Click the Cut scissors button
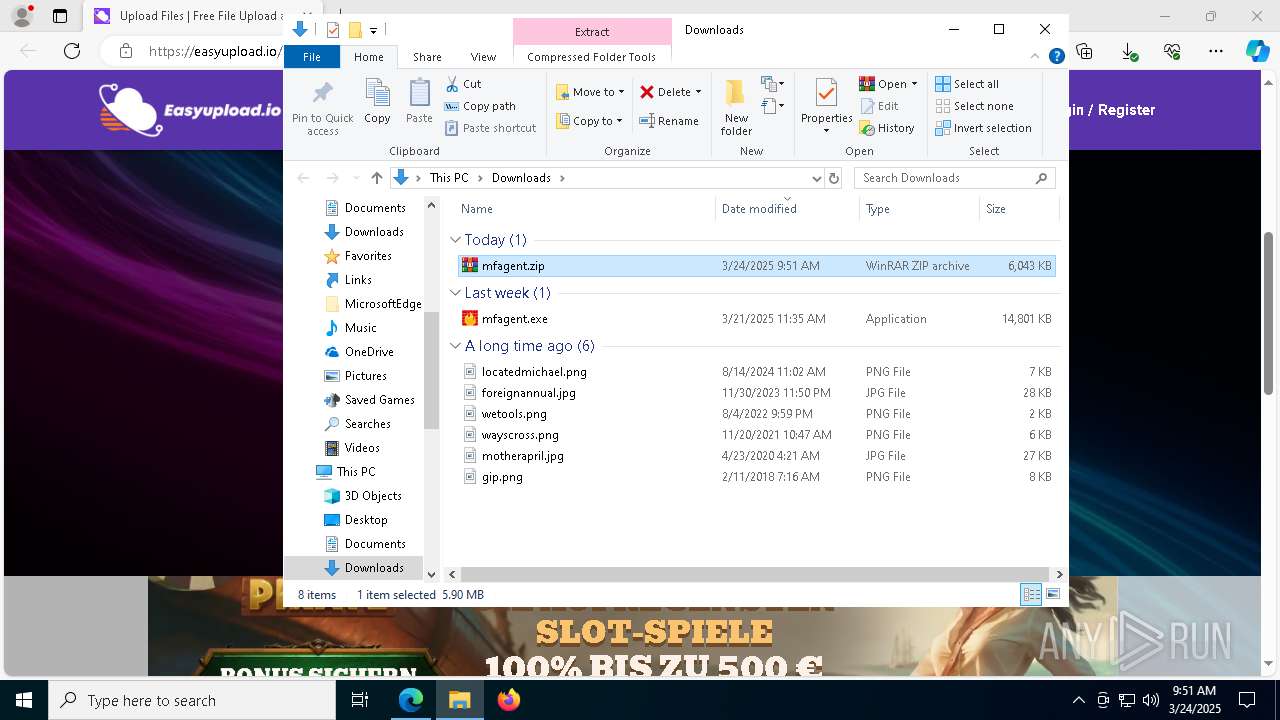 point(463,84)
